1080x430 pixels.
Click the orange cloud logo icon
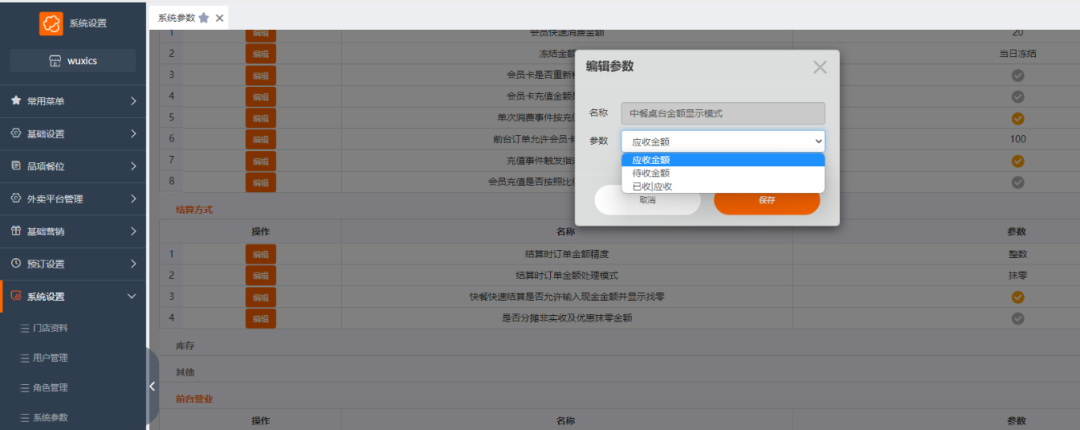[51, 23]
